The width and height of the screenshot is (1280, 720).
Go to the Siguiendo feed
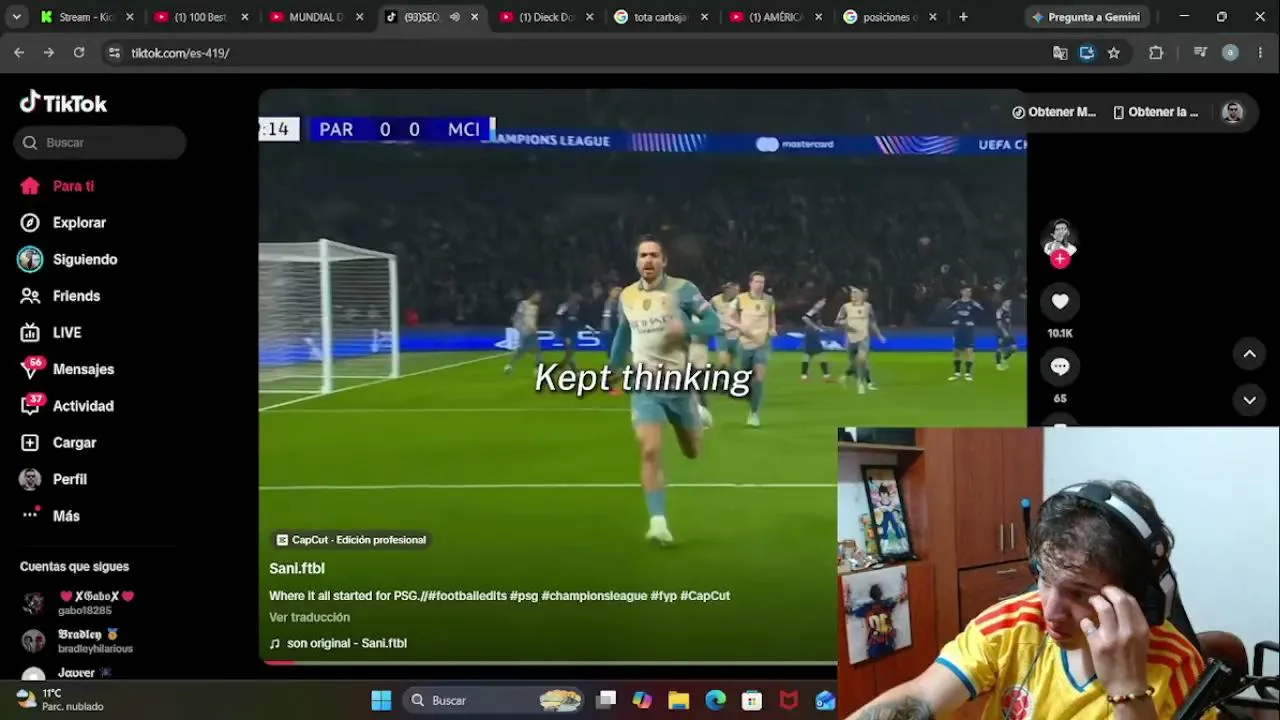(x=68, y=259)
